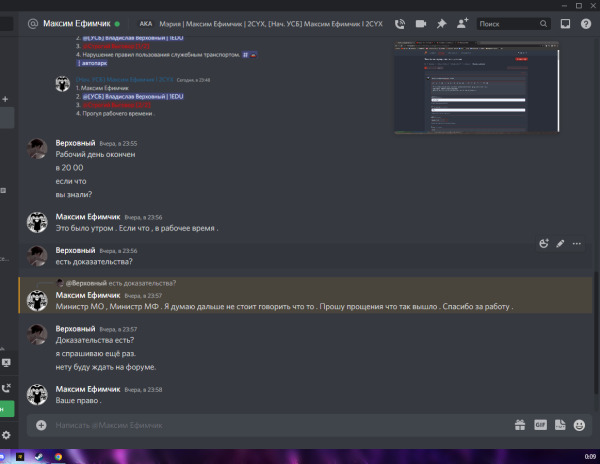This screenshot has height=464, width=600.
Task: Open the inbox icon in header
Action: coord(565,24)
